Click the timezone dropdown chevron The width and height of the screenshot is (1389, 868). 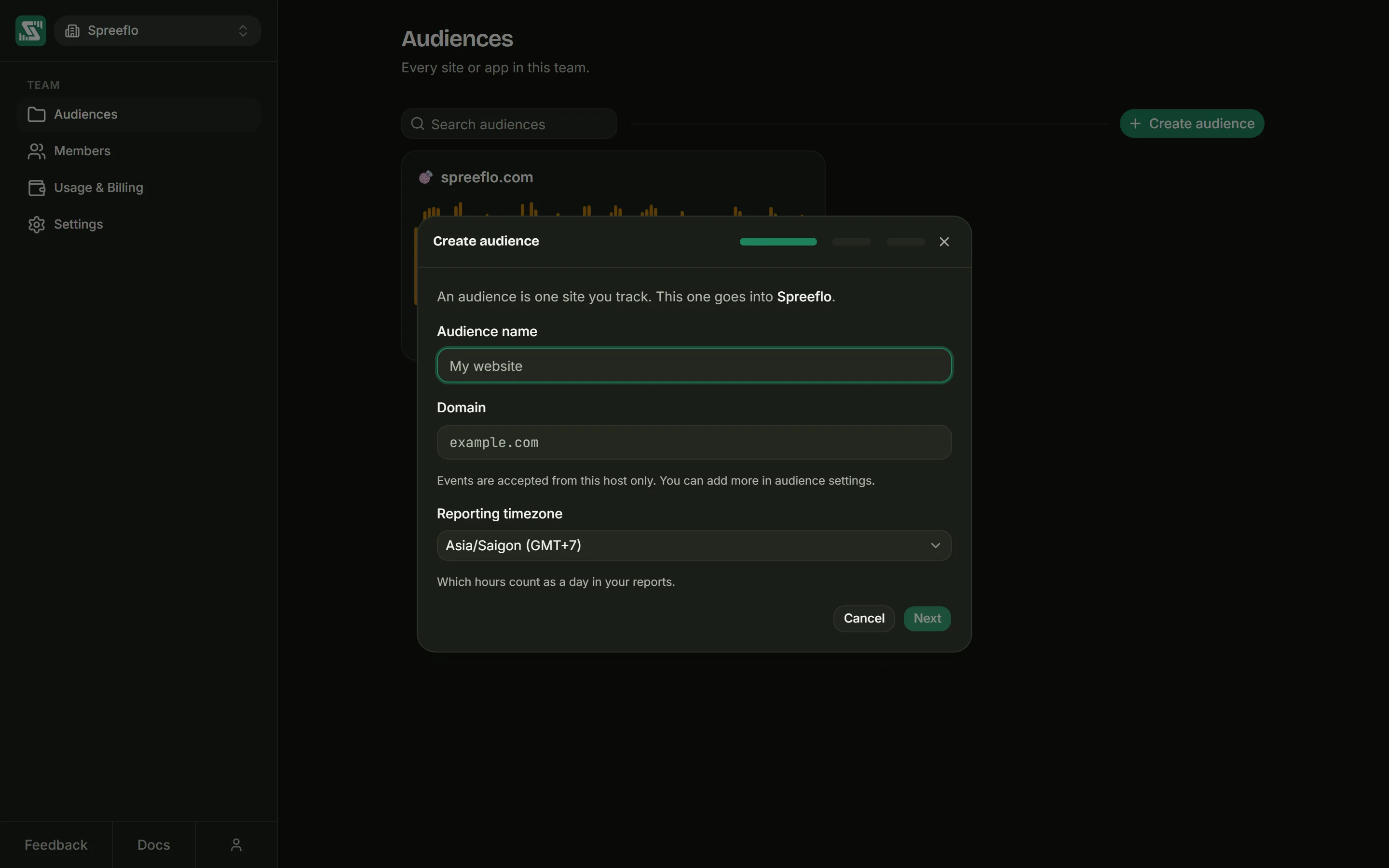pyautogui.click(x=935, y=545)
